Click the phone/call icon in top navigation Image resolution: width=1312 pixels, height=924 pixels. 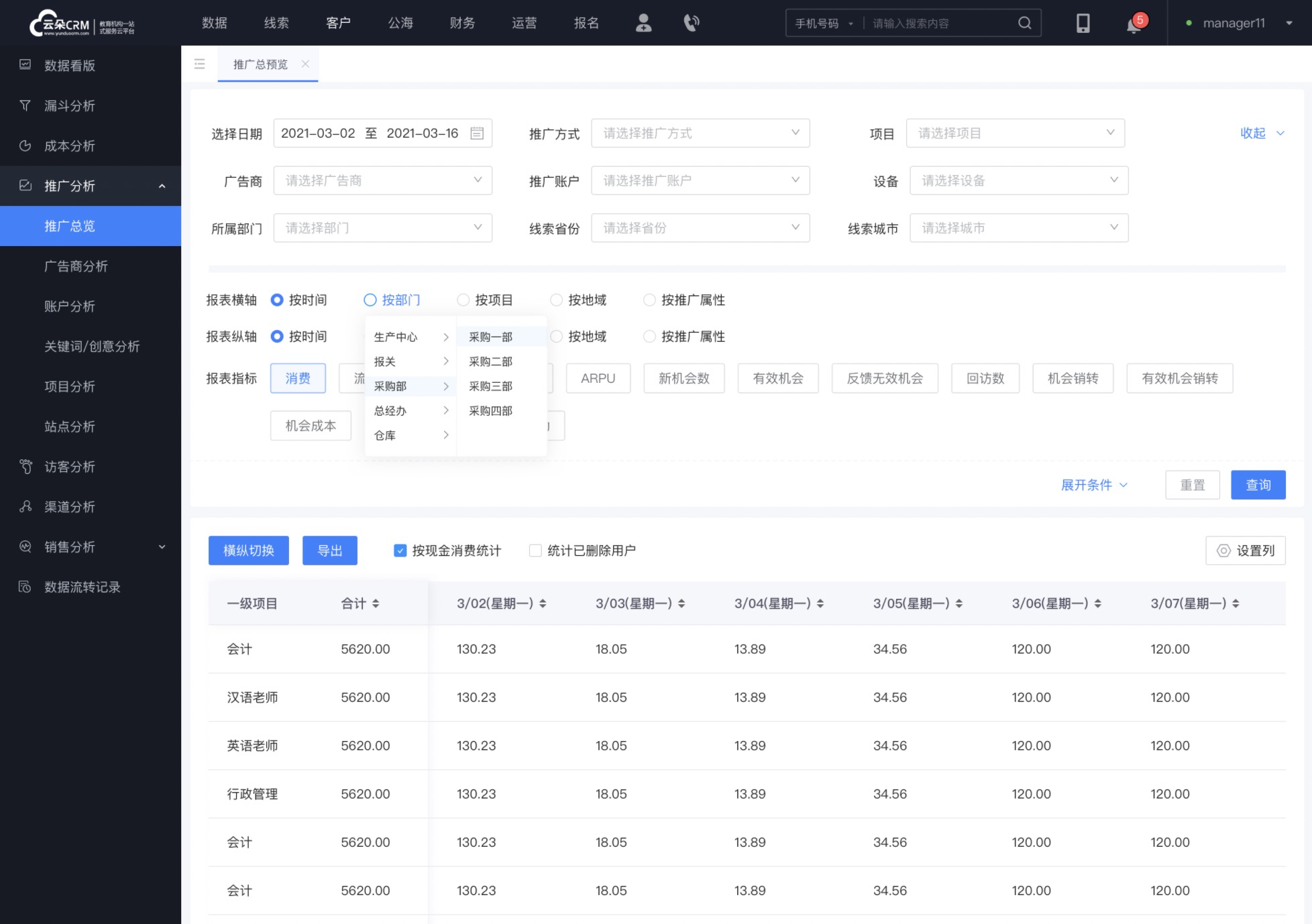click(691, 22)
